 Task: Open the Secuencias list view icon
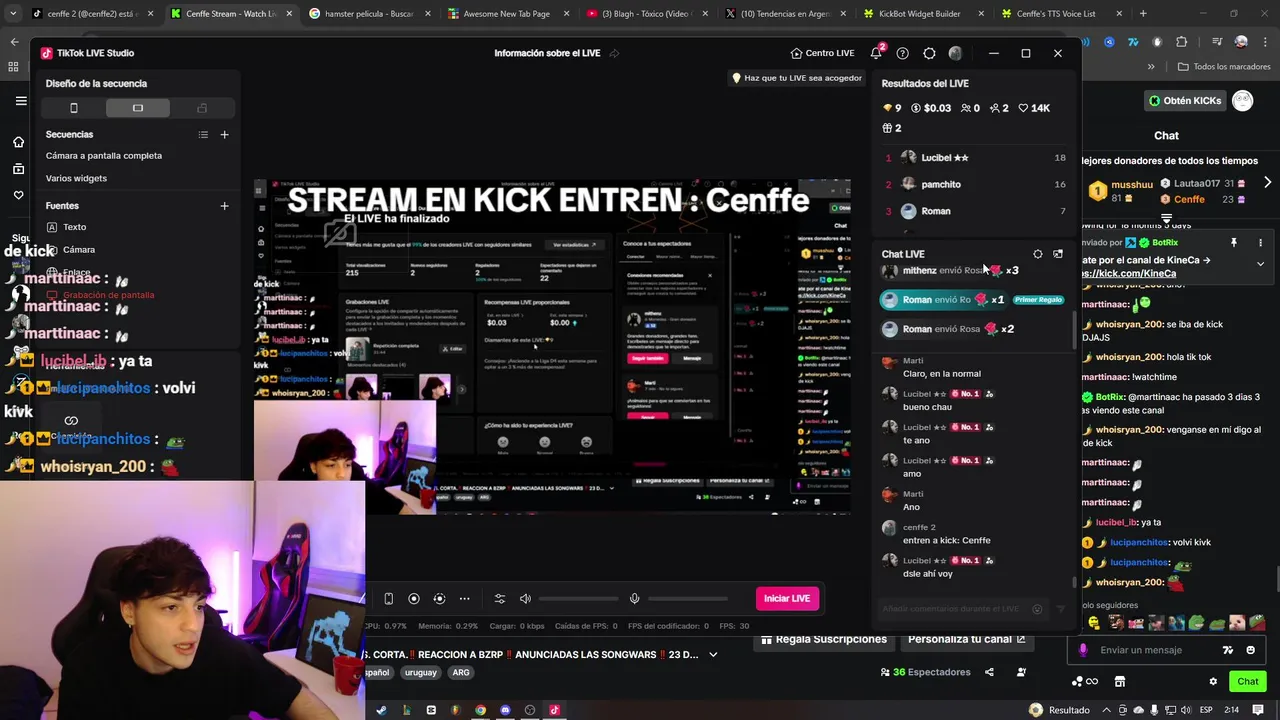203,135
